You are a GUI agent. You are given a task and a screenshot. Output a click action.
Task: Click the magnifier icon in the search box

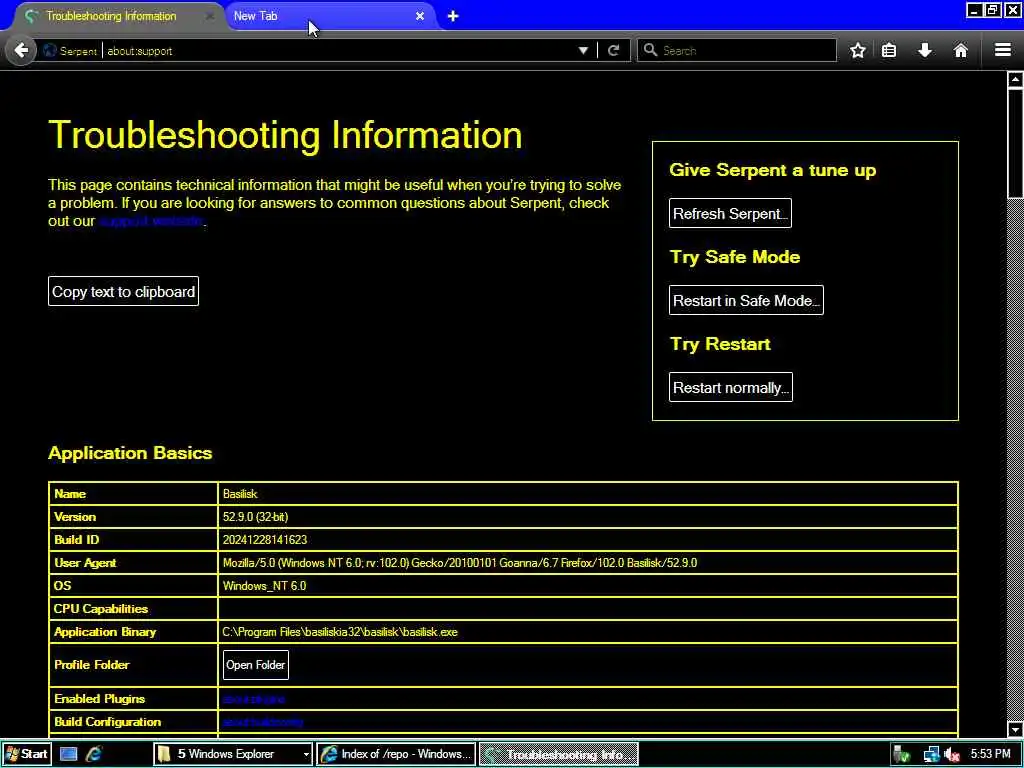pyautogui.click(x=650, y=50)
